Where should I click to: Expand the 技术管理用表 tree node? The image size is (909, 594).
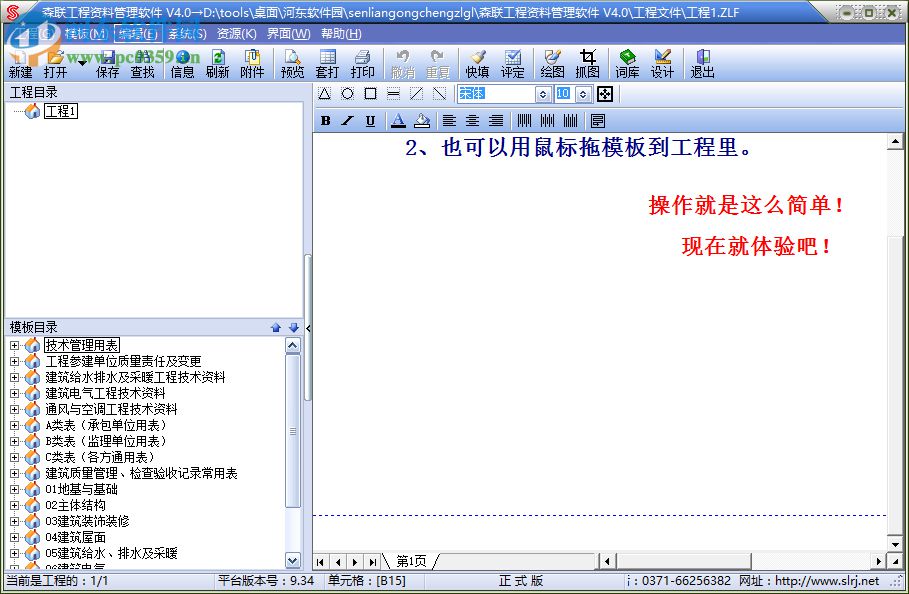15,344
